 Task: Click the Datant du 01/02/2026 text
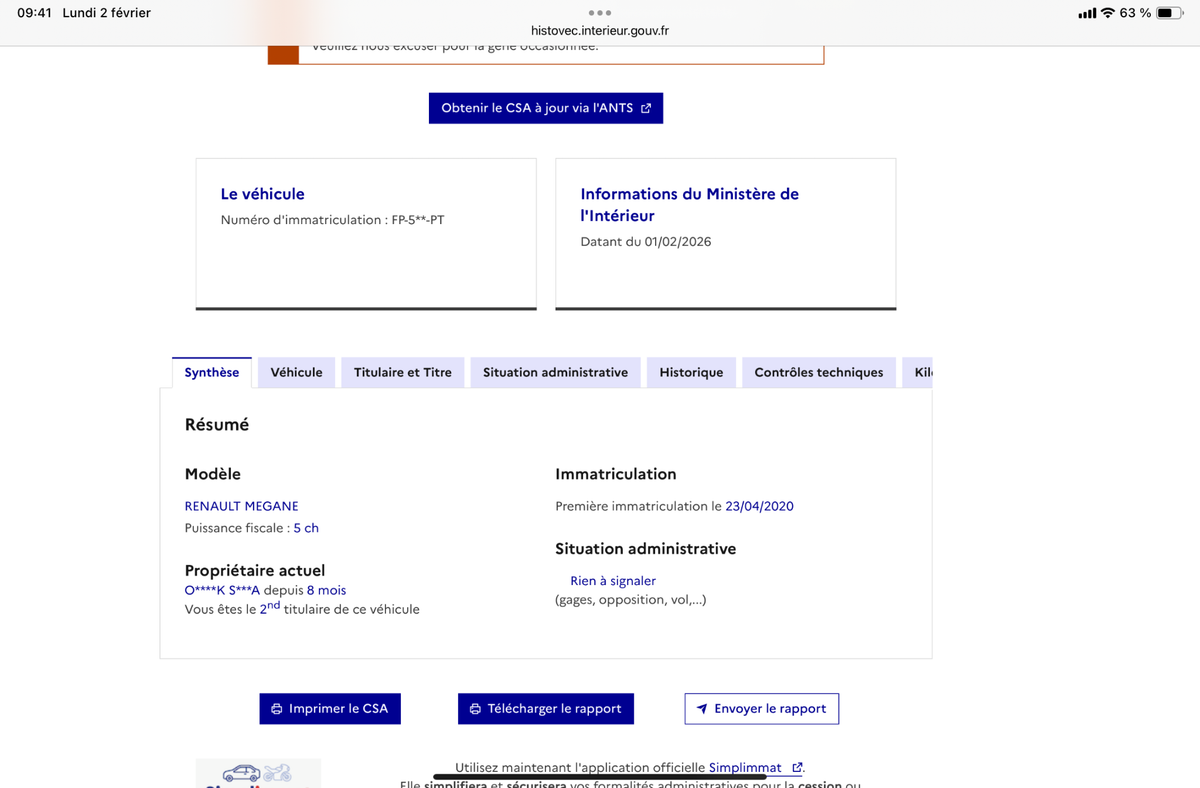point(646,242)
